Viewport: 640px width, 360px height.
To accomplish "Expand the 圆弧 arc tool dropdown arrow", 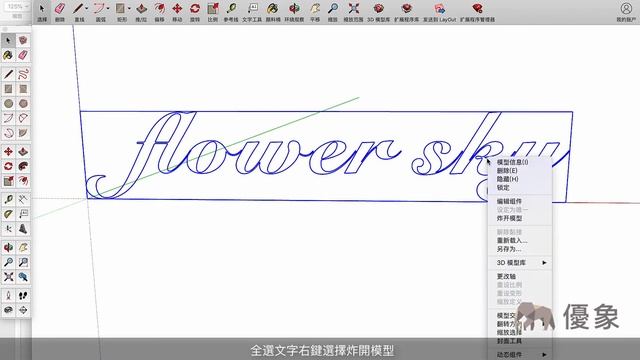I will tap(108, 8).
